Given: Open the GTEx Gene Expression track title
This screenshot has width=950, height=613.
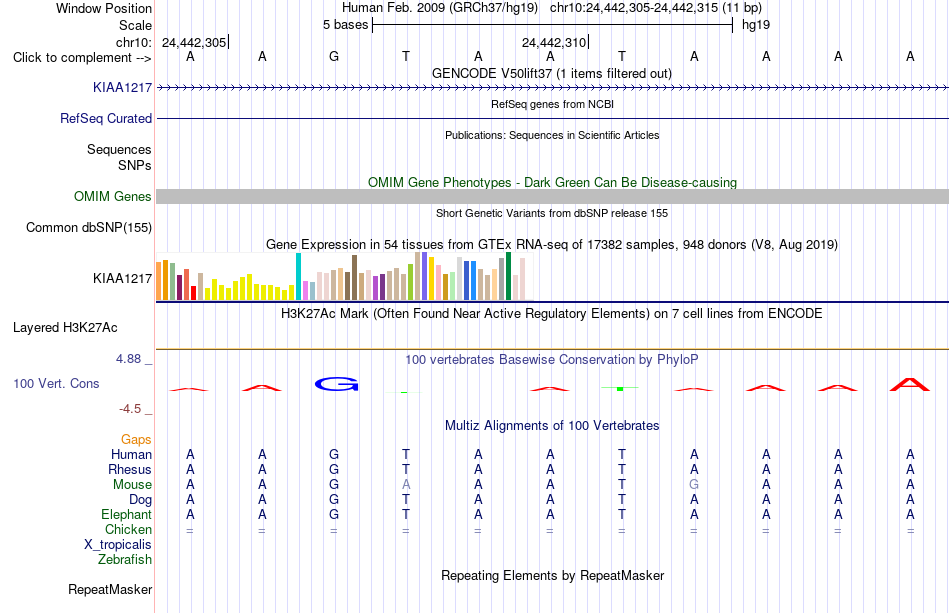Looking at the screenshot, I should pyautogui.click(x=552, y=245).
